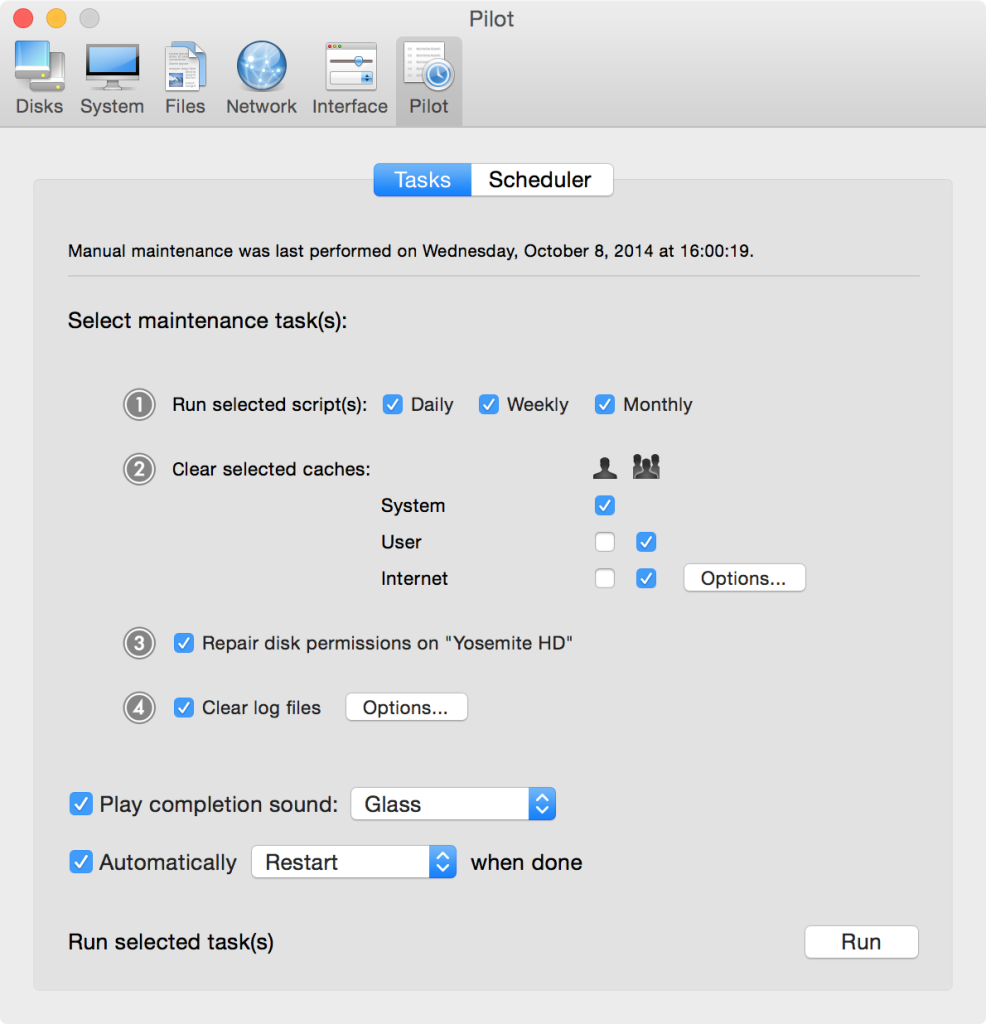Open the Interface toolbar section

[x=350, y=78]
